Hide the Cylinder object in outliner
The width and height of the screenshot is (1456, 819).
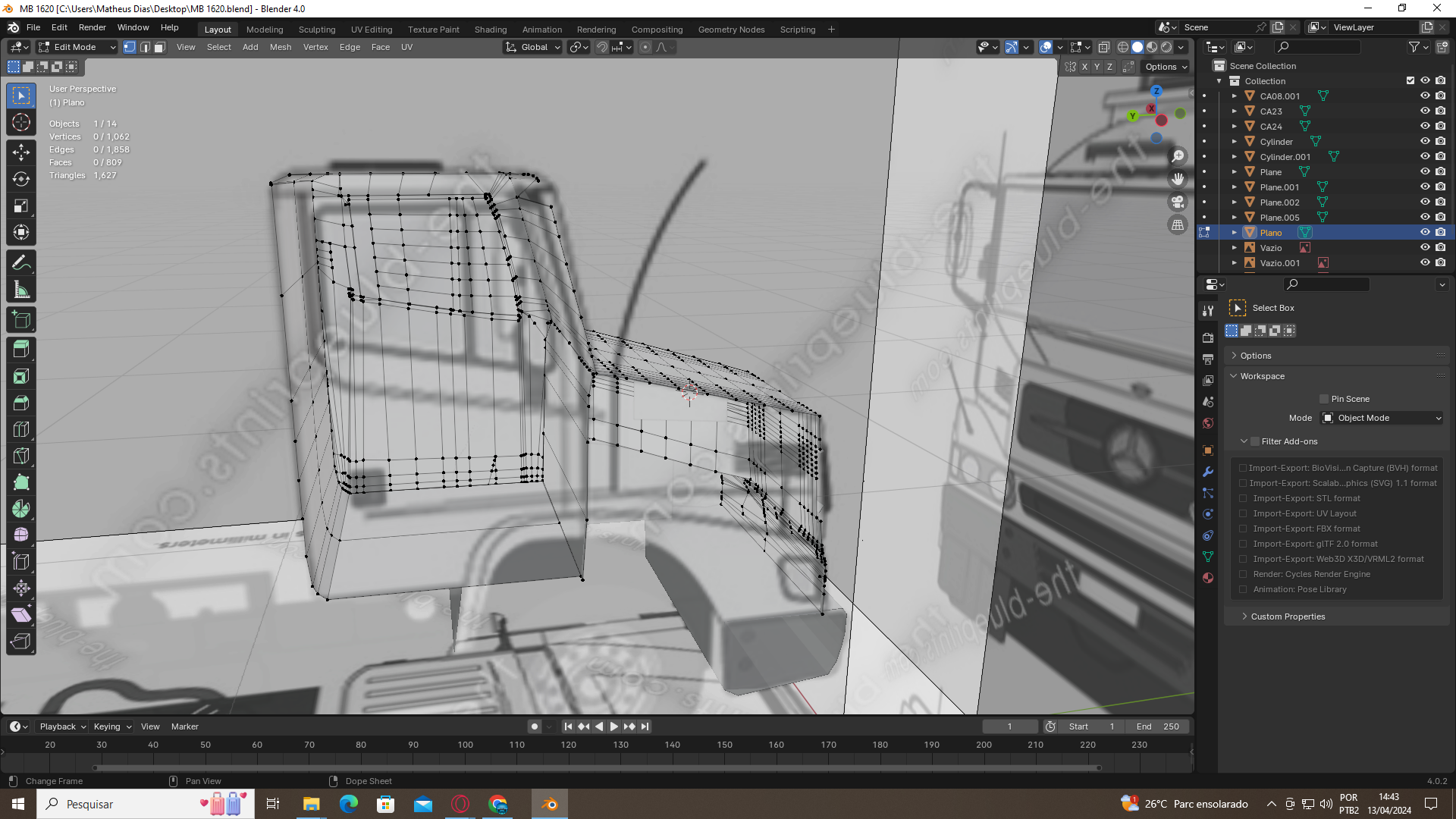[1425, 142]
